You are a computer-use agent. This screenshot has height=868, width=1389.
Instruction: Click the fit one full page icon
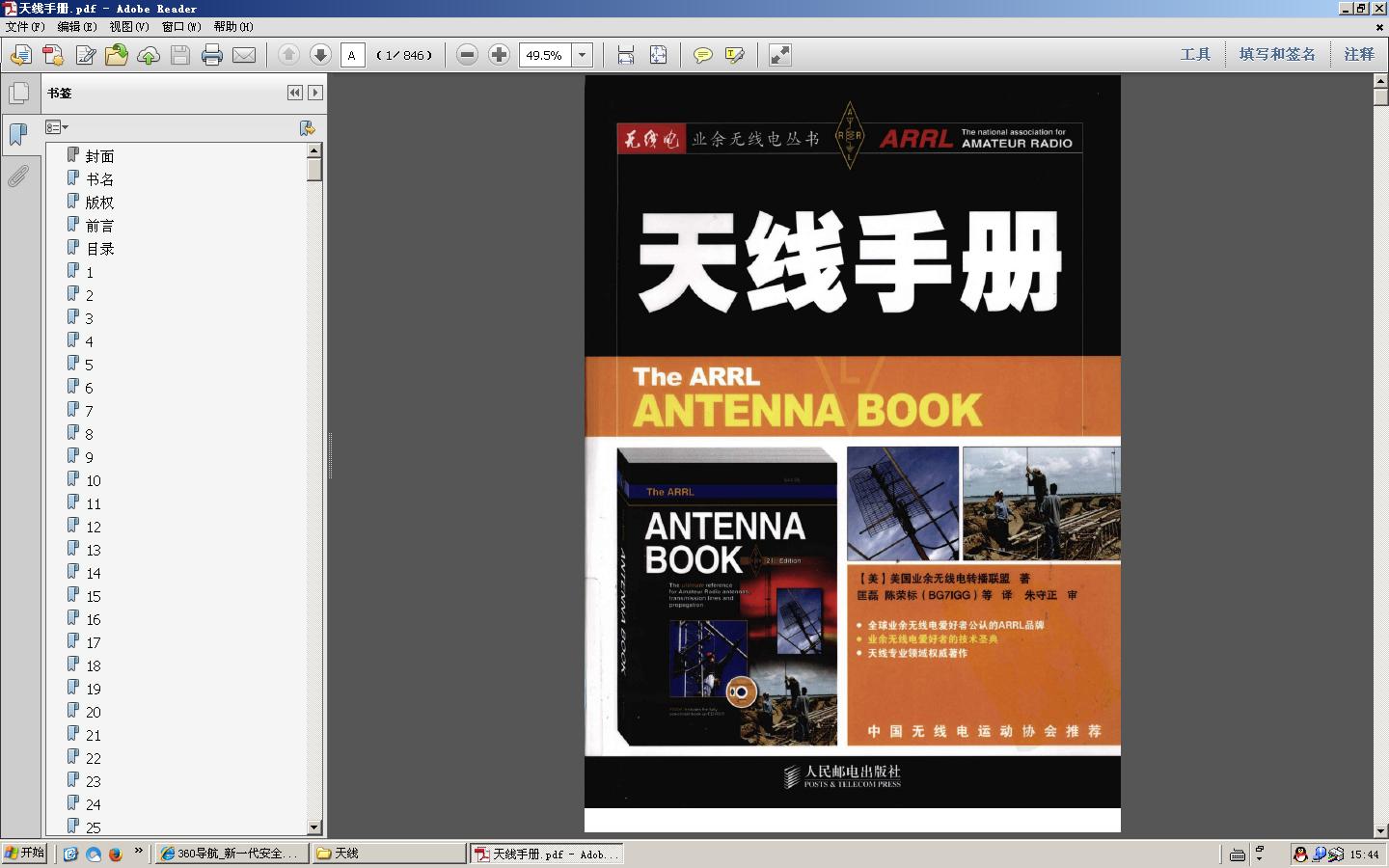coord(658,55)
